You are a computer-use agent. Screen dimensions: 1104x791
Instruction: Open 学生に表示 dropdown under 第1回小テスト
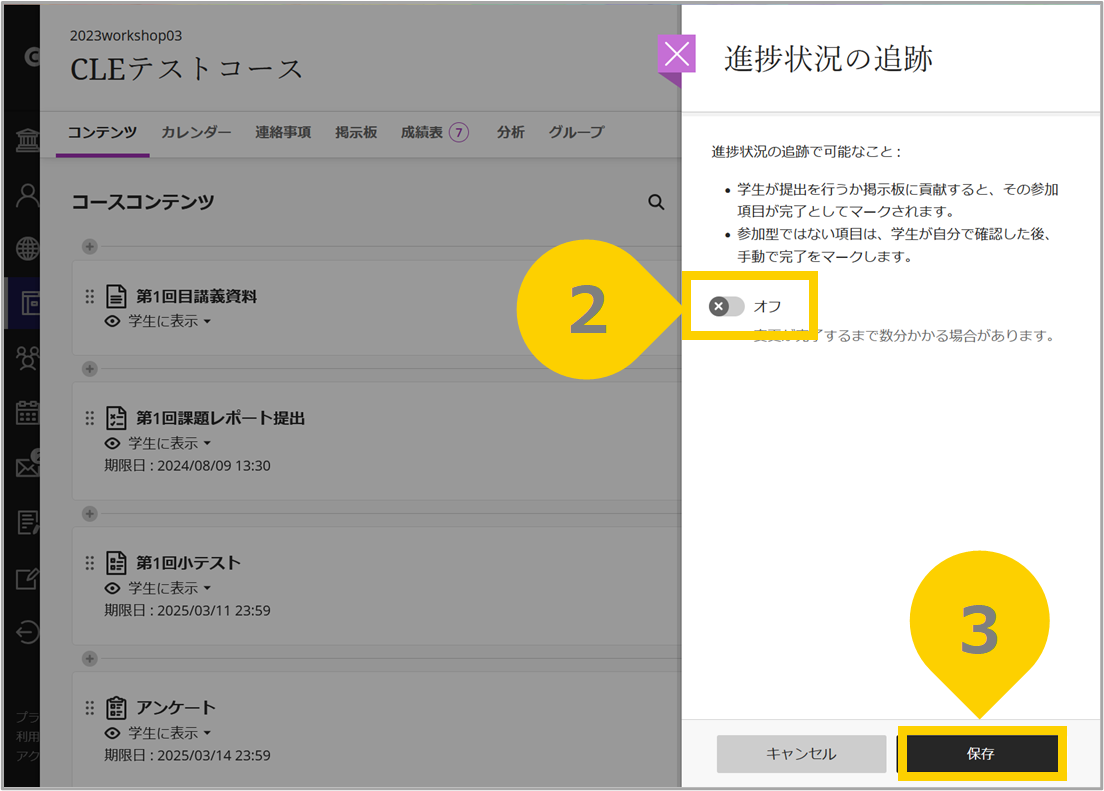coord(170,588)
